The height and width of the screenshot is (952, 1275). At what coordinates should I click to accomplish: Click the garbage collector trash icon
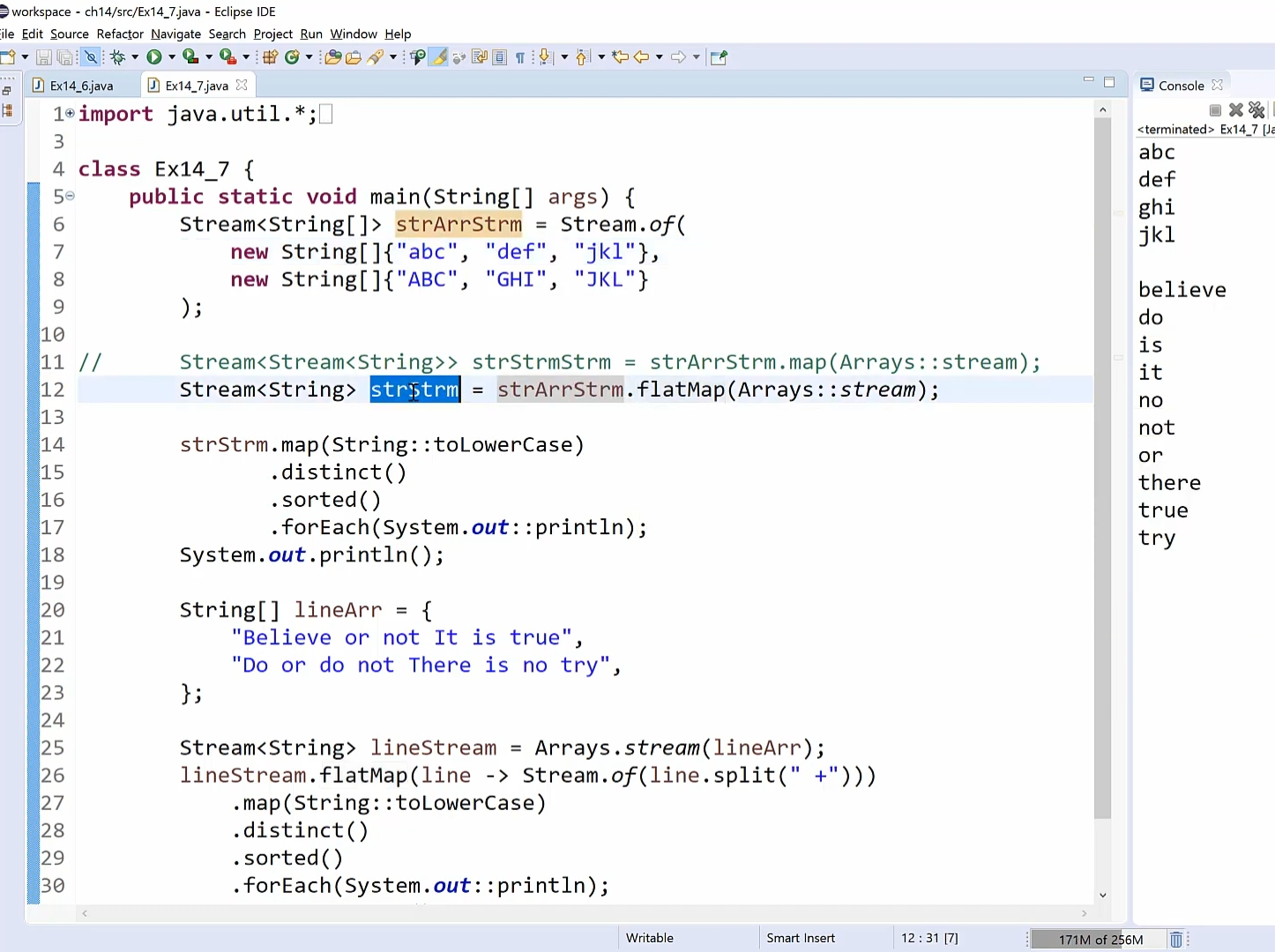tap(1176, 940)
